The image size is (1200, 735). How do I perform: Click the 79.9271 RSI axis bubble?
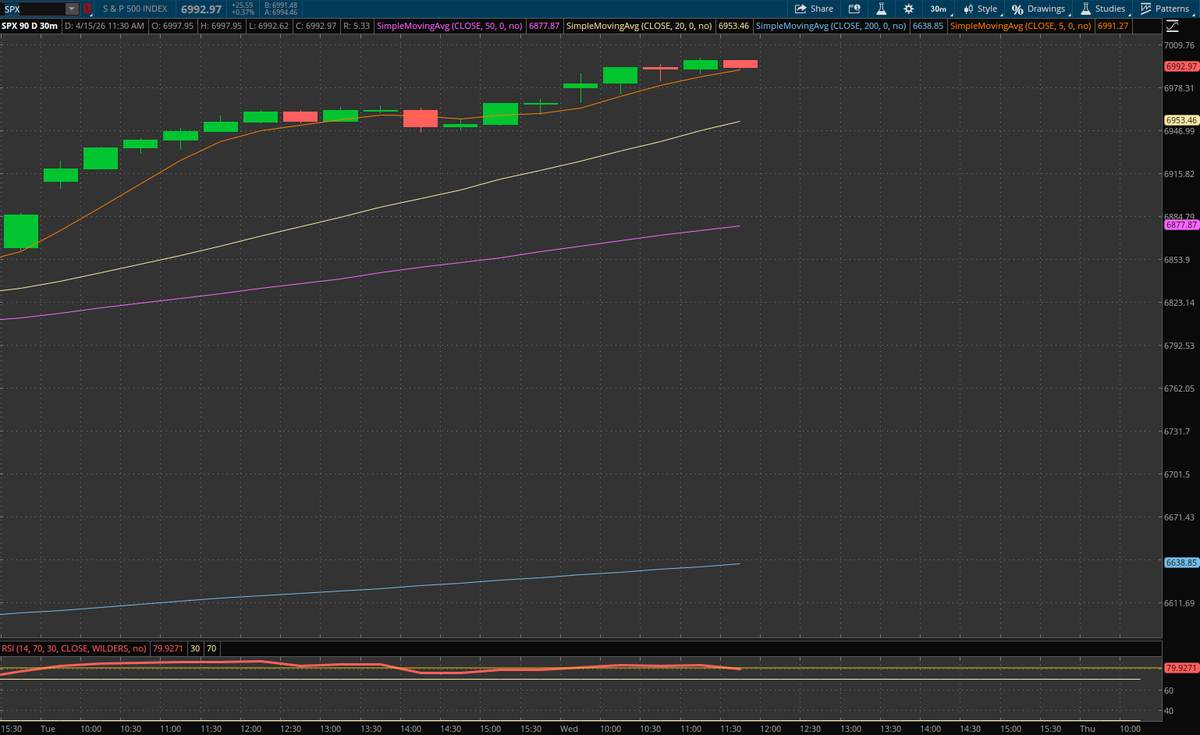[1181, 667]
